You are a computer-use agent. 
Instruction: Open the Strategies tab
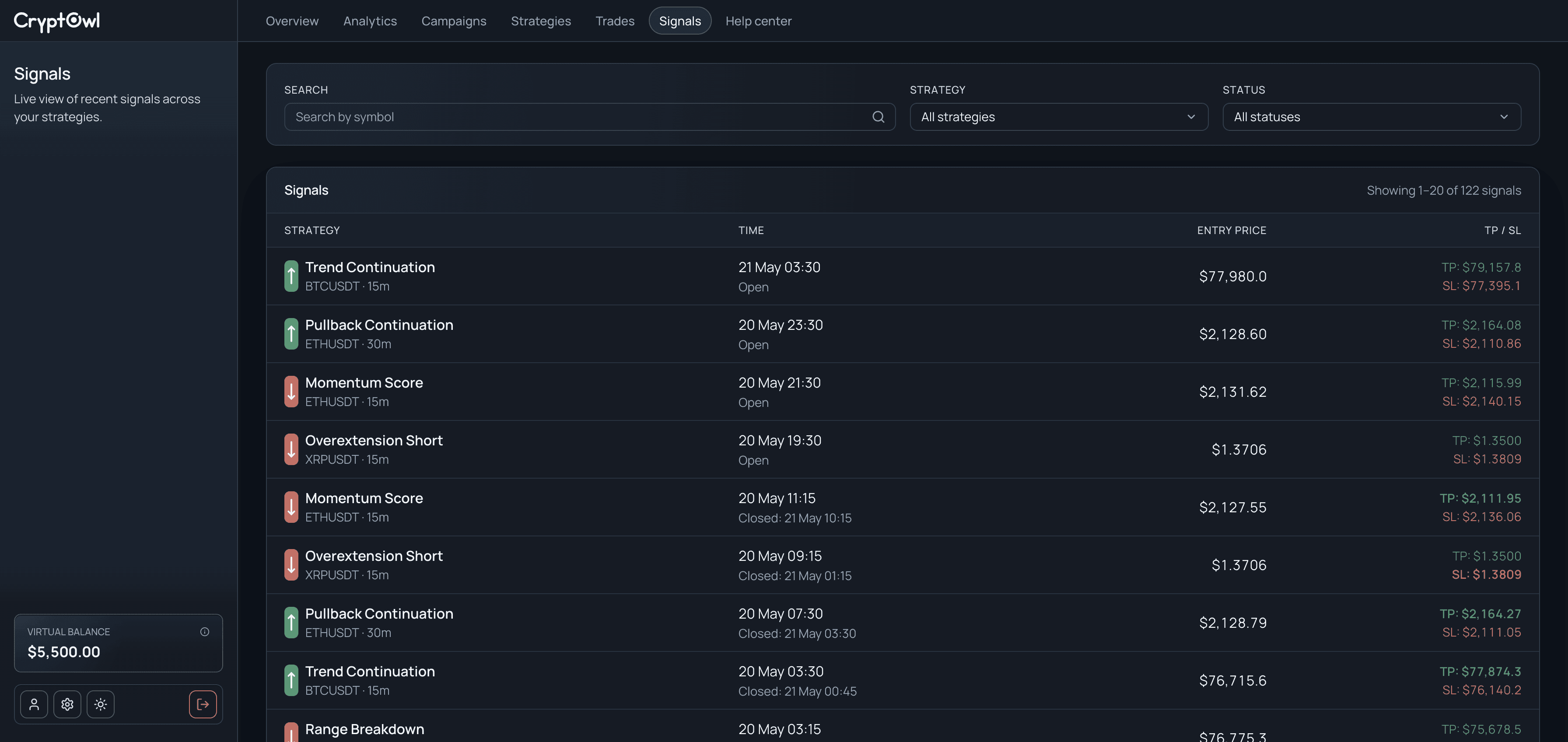pos(540,21)
